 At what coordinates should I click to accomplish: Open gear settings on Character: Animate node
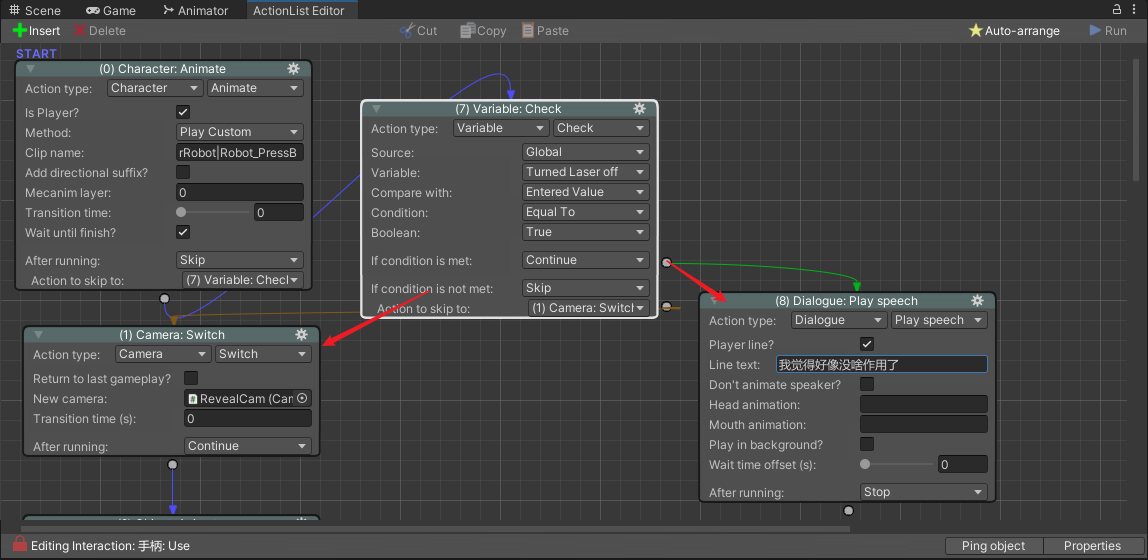tap(293, 69)
